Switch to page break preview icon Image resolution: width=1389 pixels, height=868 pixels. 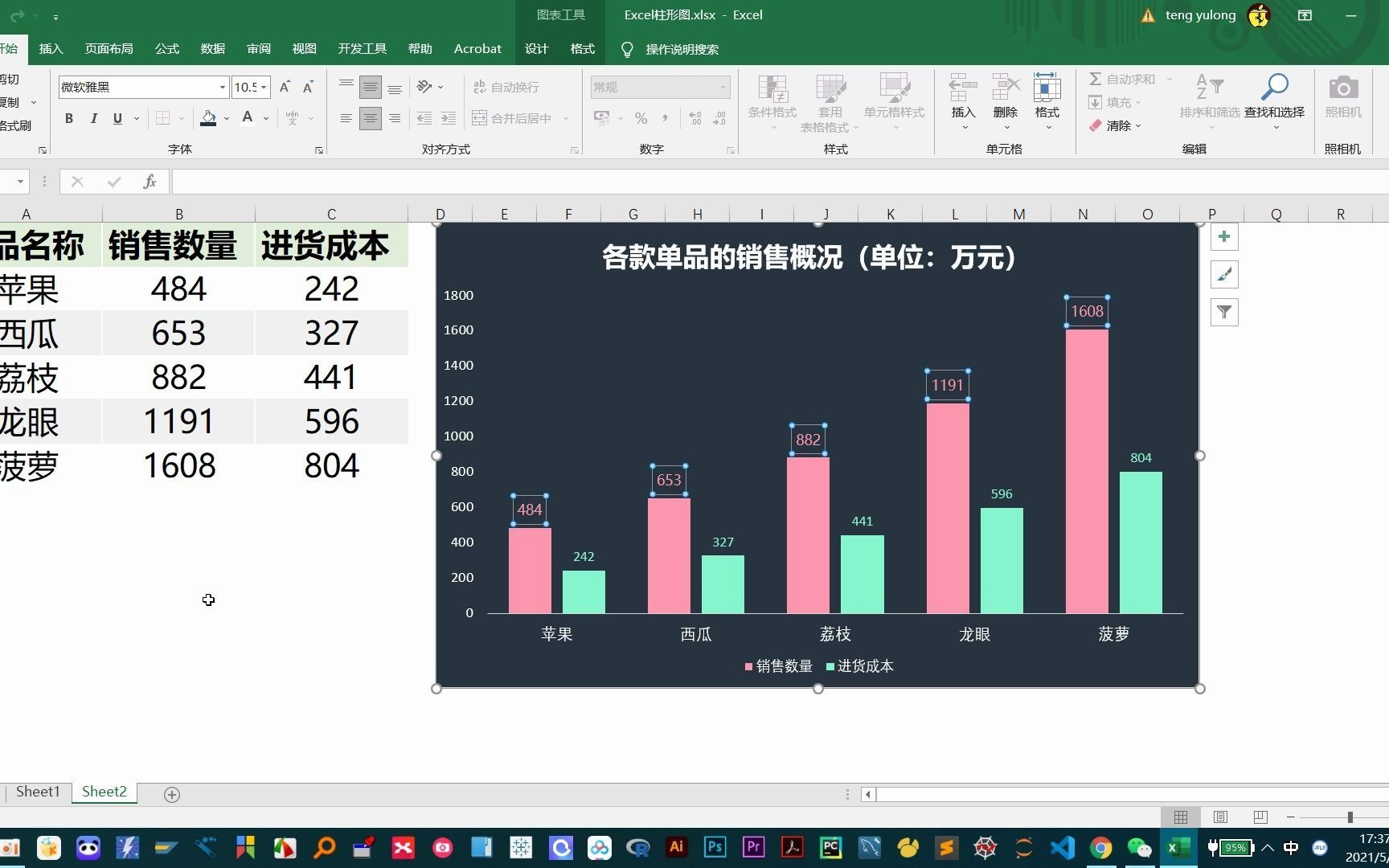1260,817
